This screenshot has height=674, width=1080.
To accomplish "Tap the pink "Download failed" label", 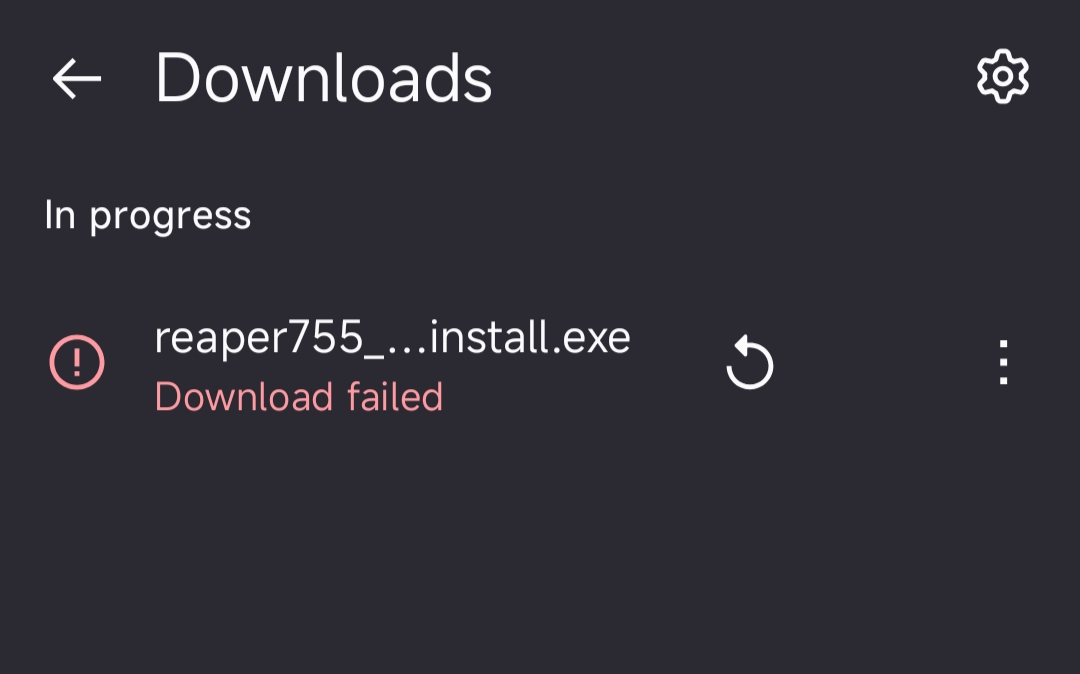I will pos(298,397).
